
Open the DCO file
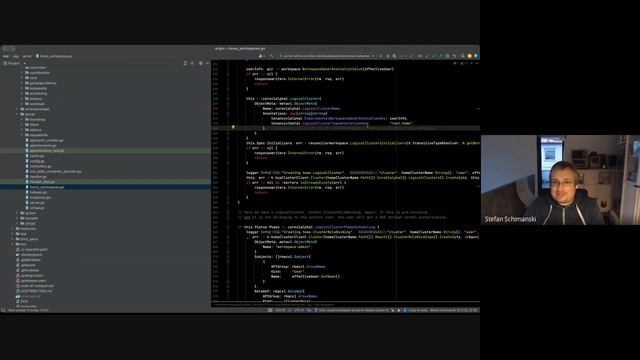coord(22,301)
